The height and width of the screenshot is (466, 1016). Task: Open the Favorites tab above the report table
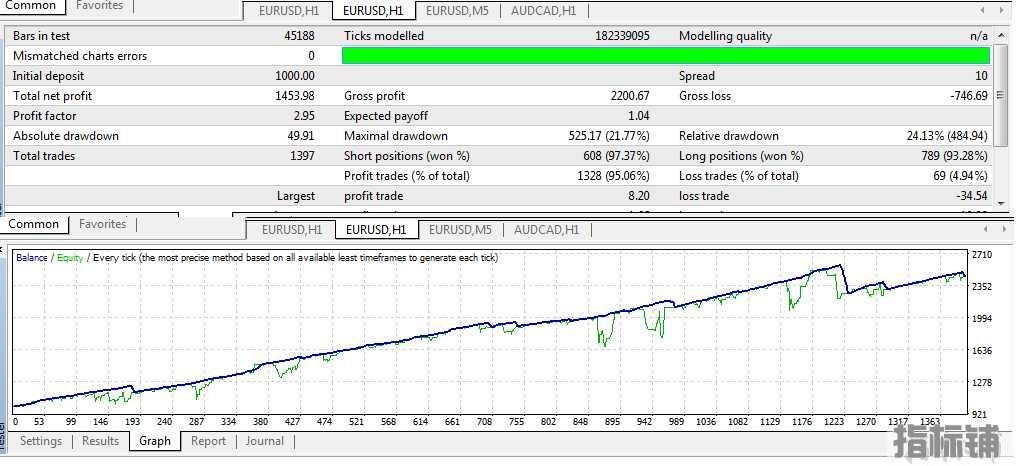click(x=100, y=6)
